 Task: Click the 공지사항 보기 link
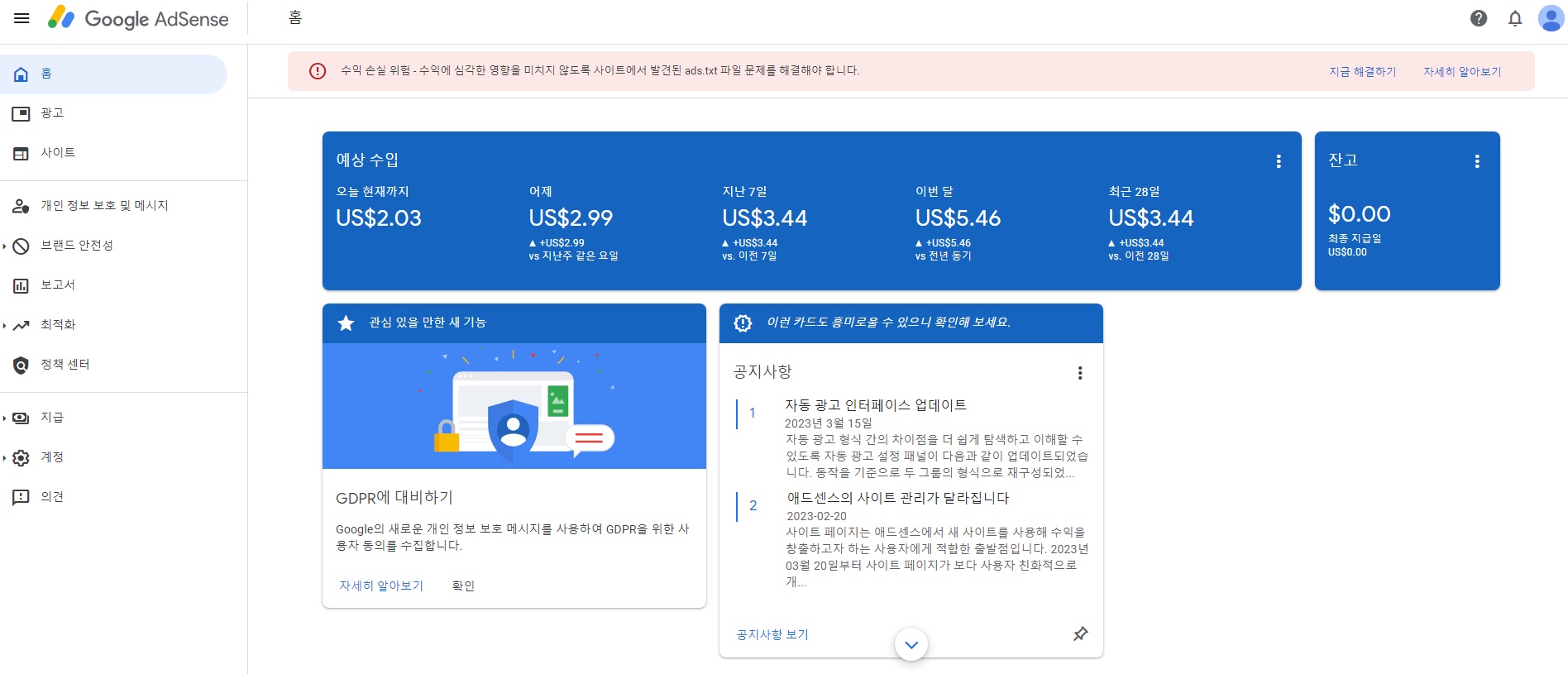(772, 634)
